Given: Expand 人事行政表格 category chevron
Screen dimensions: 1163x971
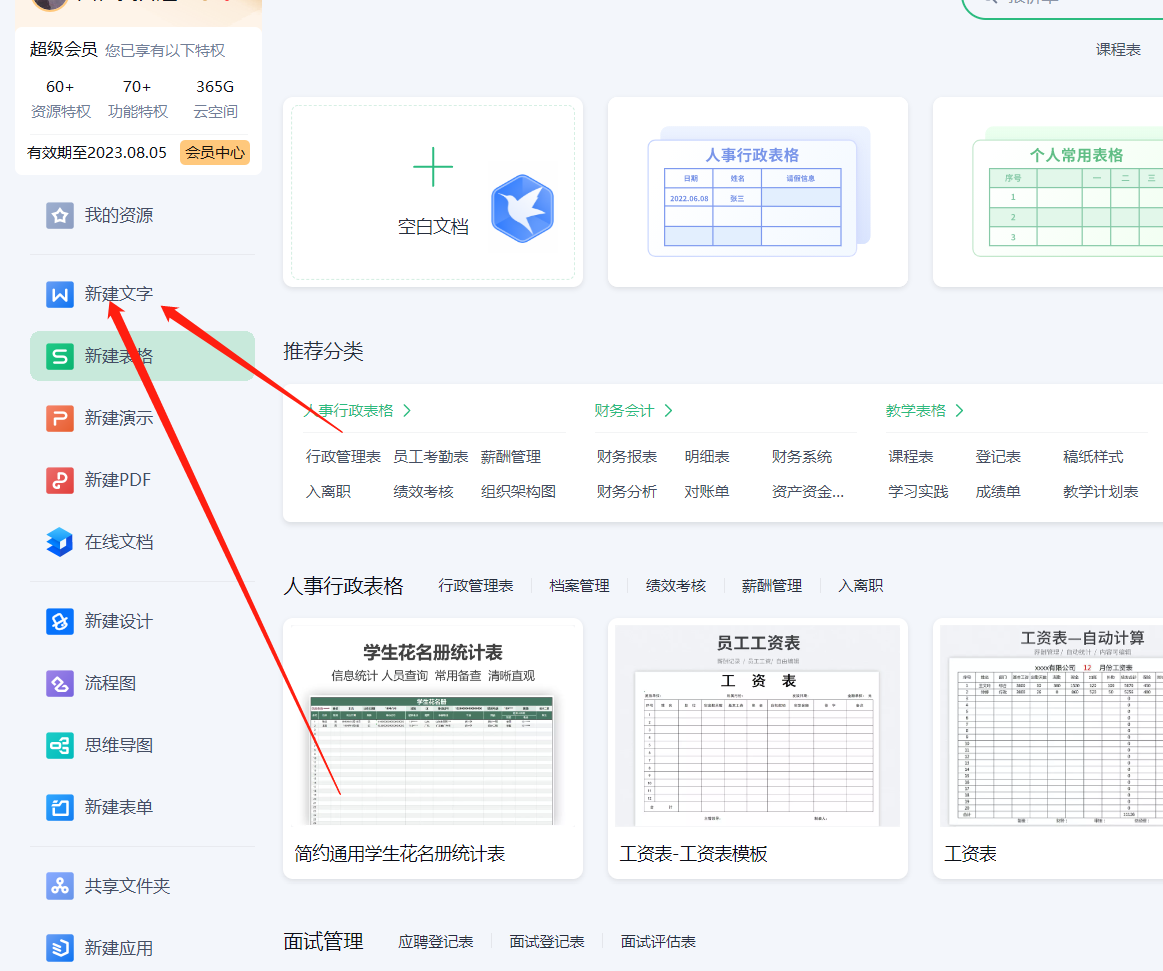Looking at the screenshot, I should click(x=406, y=411).
